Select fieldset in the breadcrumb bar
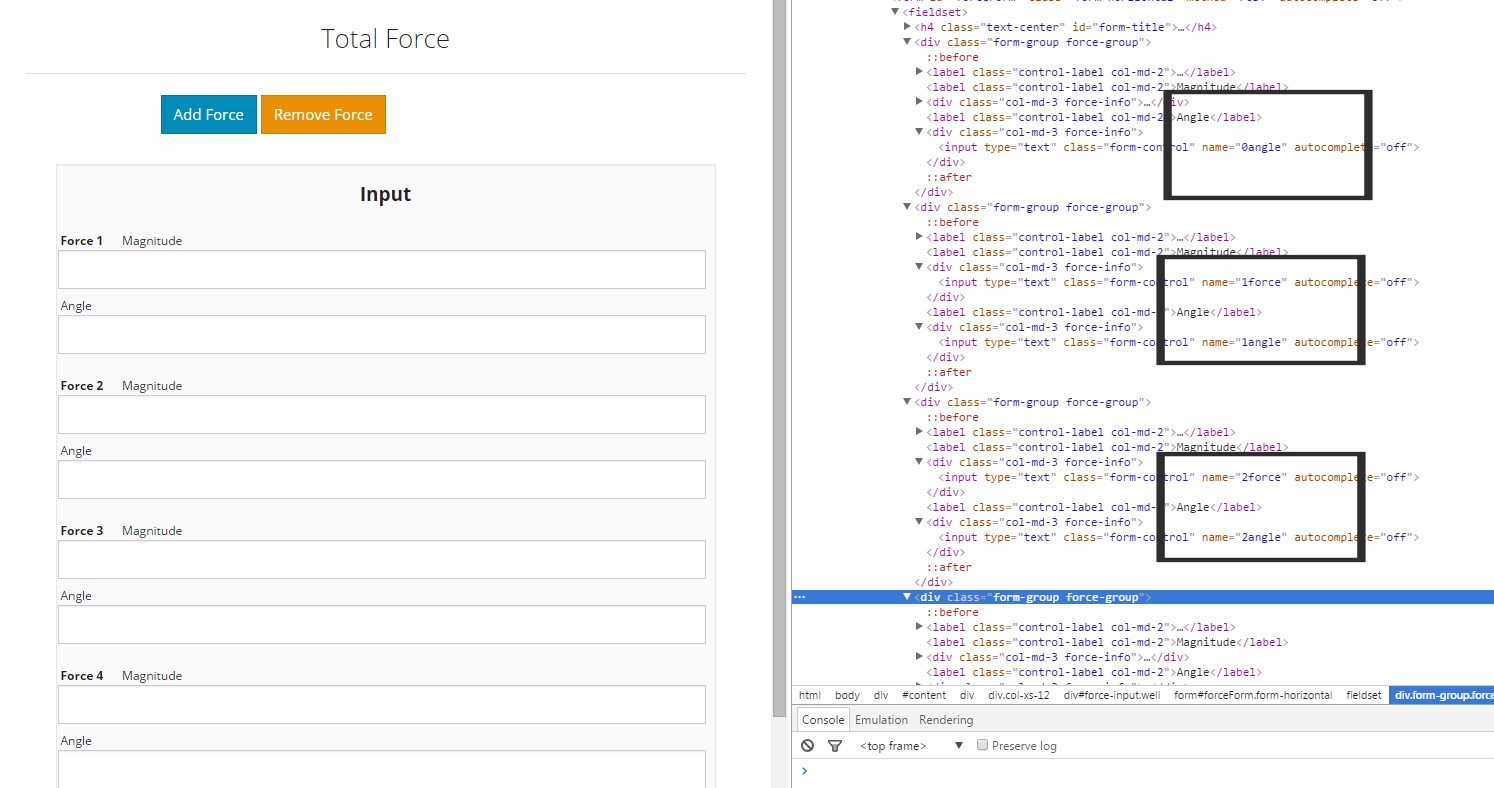This screenshot has width=1494, height=788. 1364,695
